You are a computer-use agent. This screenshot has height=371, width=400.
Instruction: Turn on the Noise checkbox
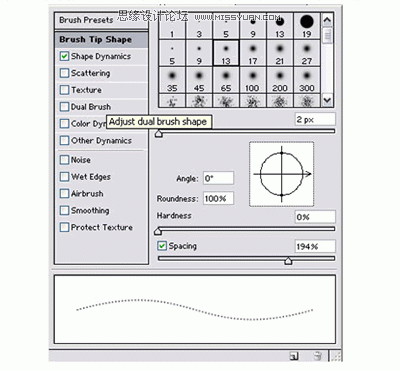64,160
